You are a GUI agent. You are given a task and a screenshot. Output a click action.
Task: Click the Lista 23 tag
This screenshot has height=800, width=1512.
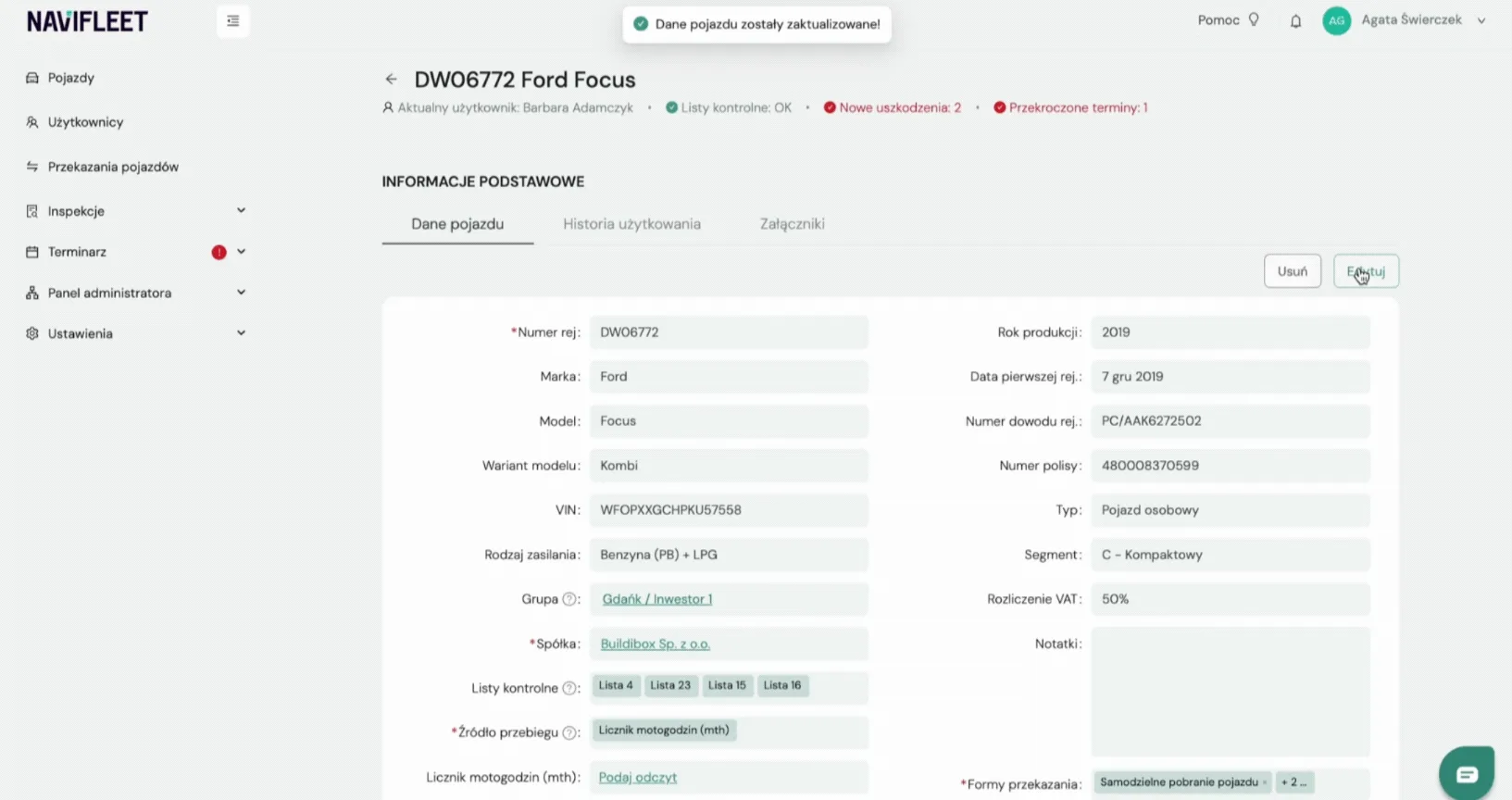[670, 685]
